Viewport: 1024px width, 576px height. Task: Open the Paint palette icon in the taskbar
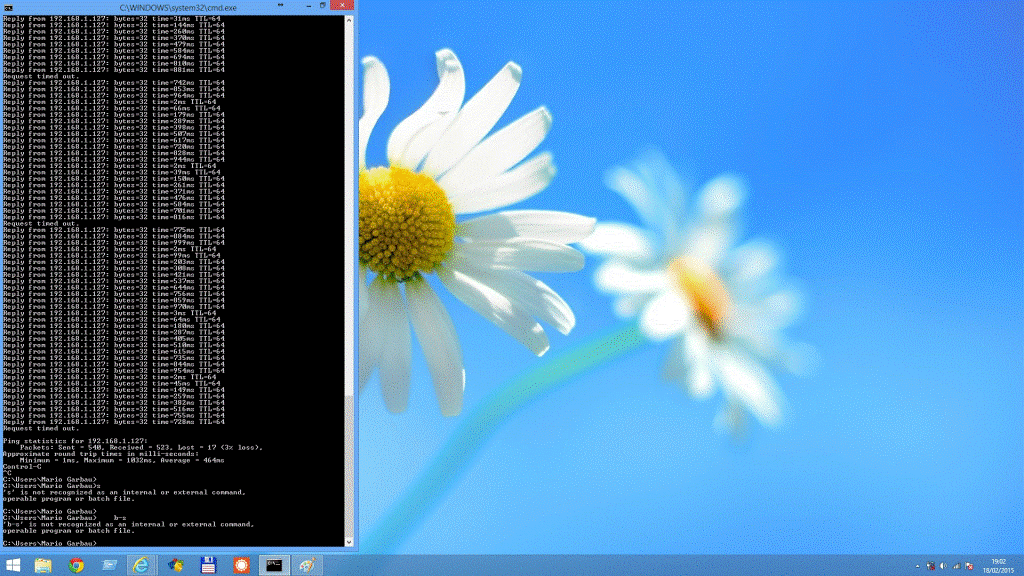[306, 565]
